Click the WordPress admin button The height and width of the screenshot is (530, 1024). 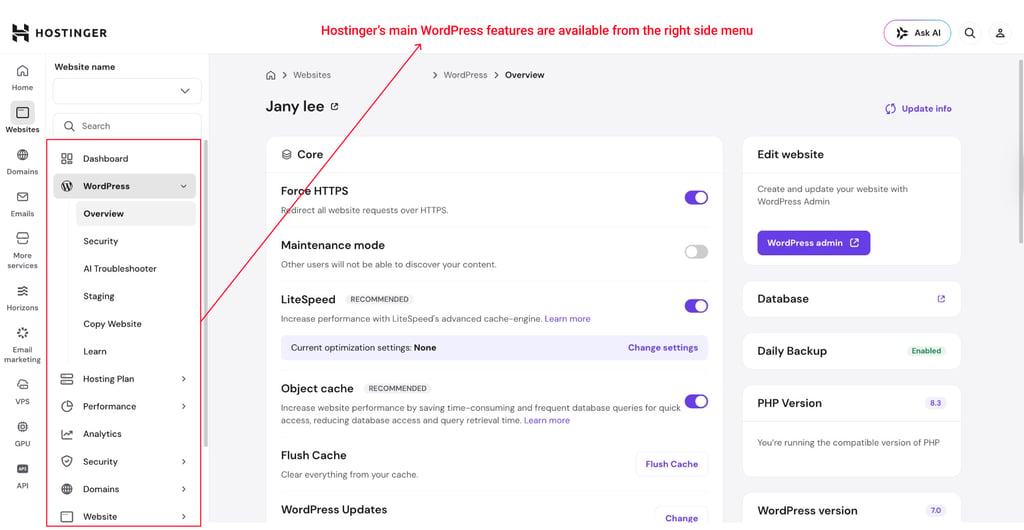point(814,243)
